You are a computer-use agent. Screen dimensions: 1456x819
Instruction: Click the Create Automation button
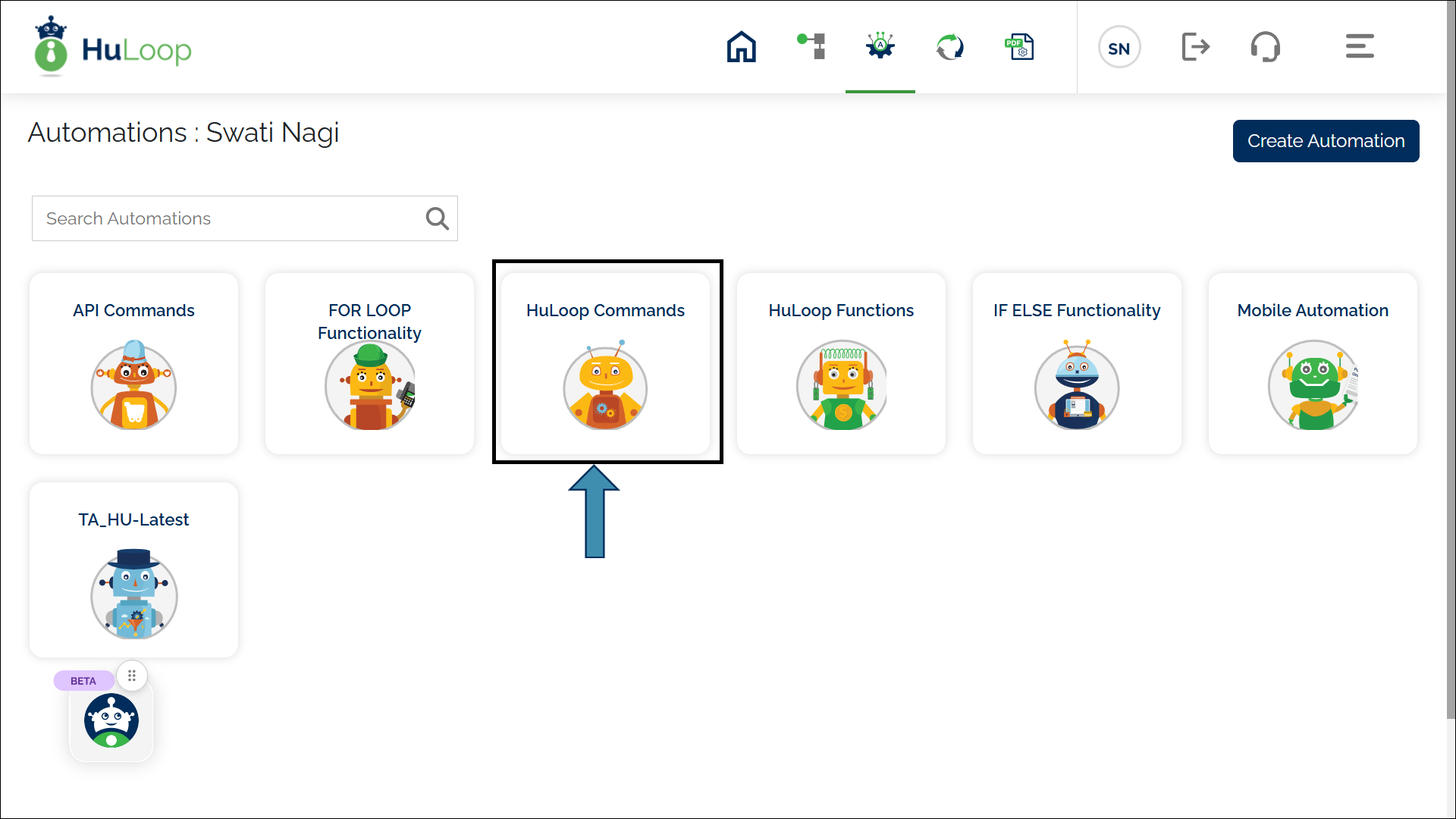[1326, 141]
